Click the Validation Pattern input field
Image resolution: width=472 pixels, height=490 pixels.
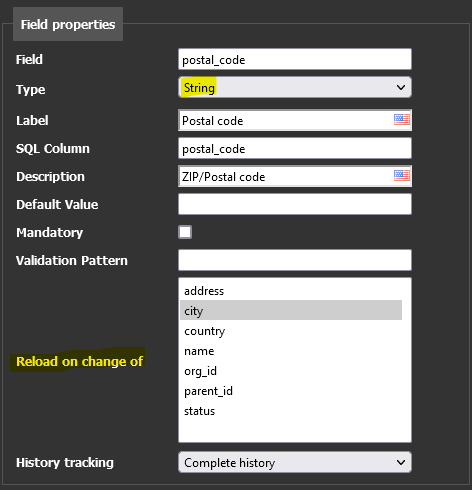click(295, 260)
